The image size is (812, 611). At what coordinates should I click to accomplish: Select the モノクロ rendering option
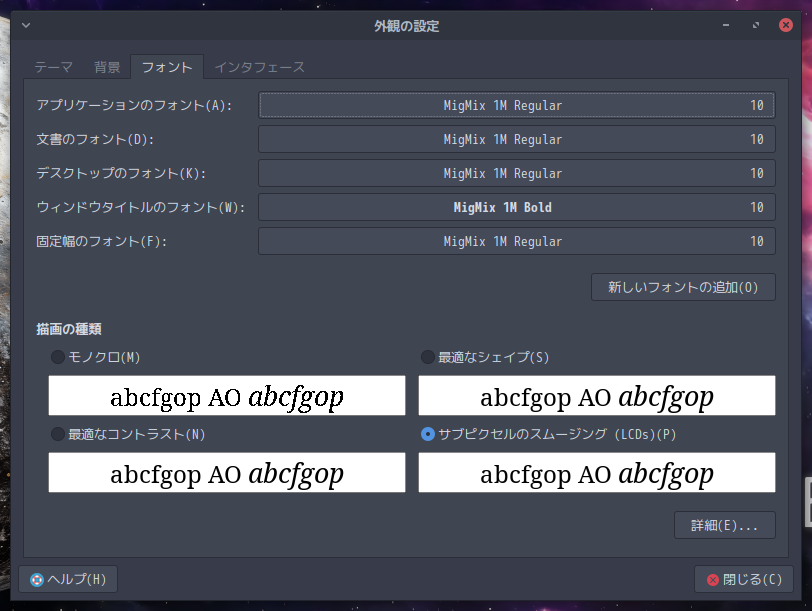tap(57, 357)
